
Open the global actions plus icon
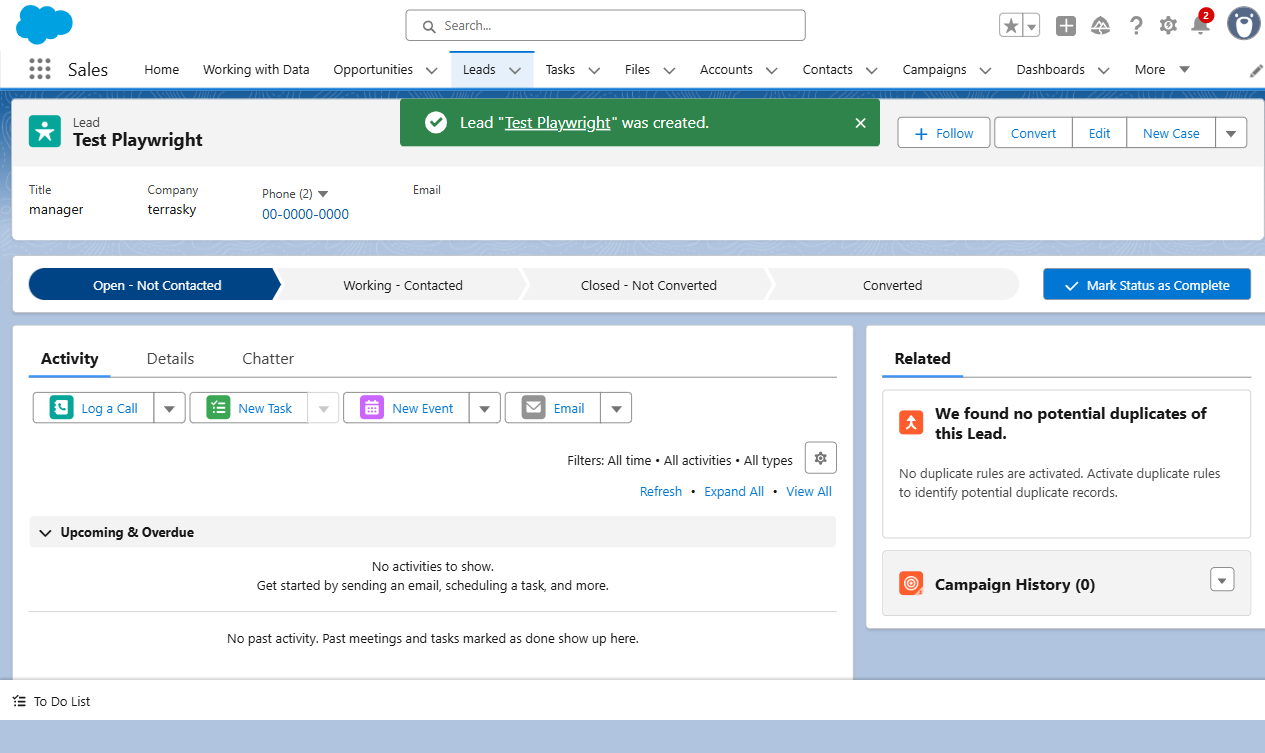pos(1066,26)
